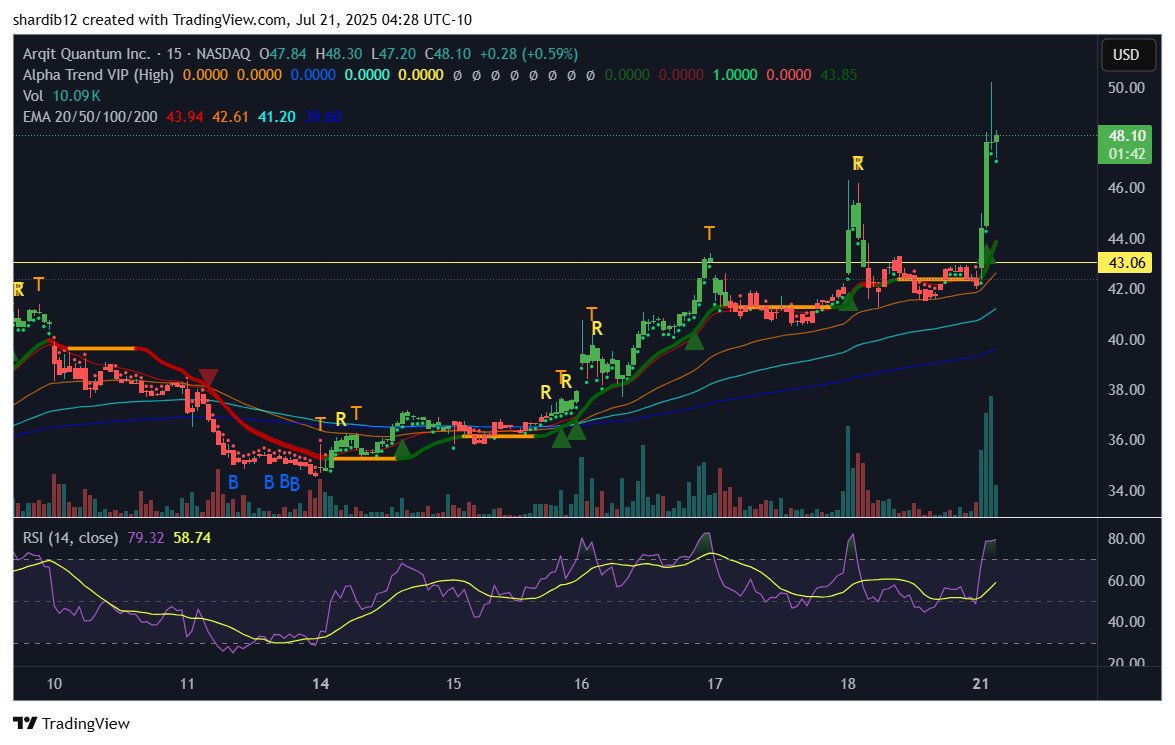Click the 38.00 price axis label
1175x745 pixels.
1126,390
